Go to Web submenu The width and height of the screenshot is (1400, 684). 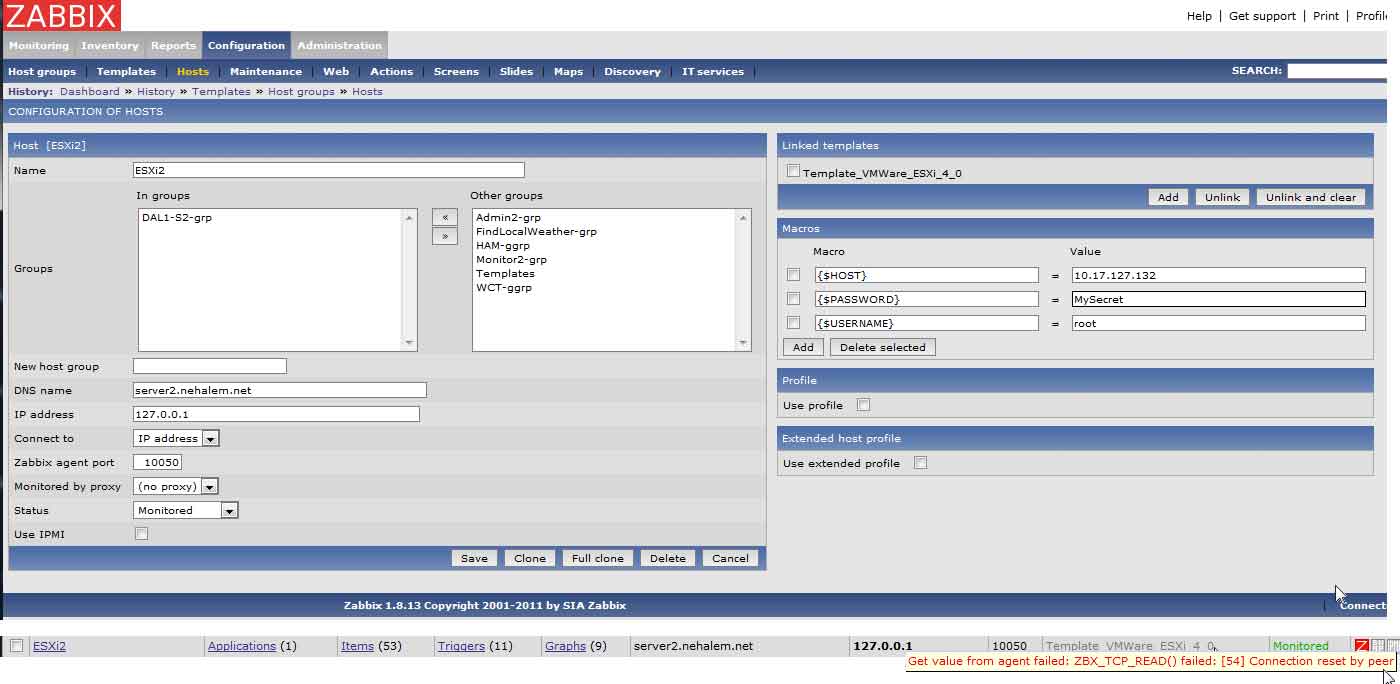(336, 72)
